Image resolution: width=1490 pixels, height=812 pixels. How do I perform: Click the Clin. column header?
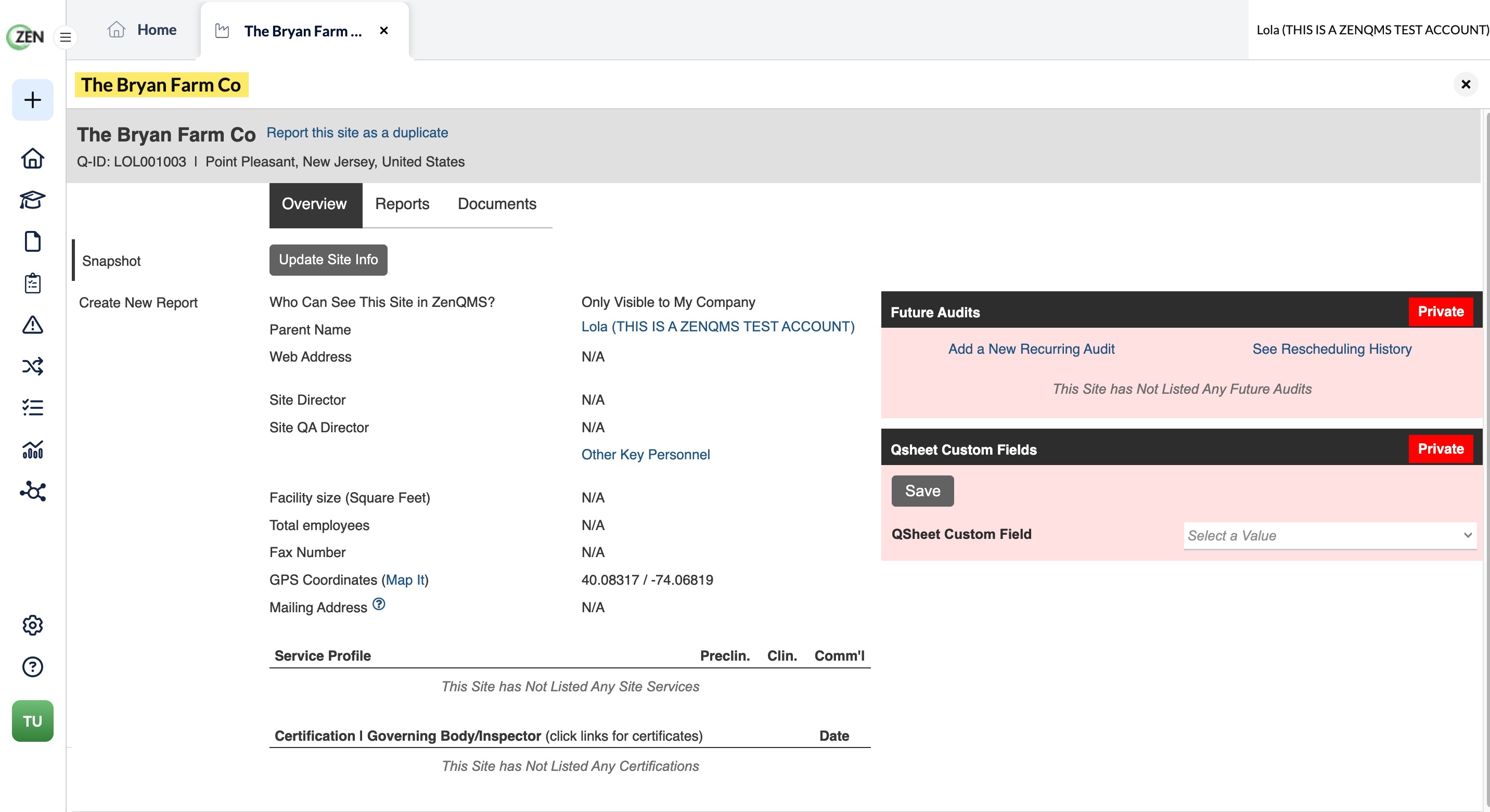click(782, 656)
